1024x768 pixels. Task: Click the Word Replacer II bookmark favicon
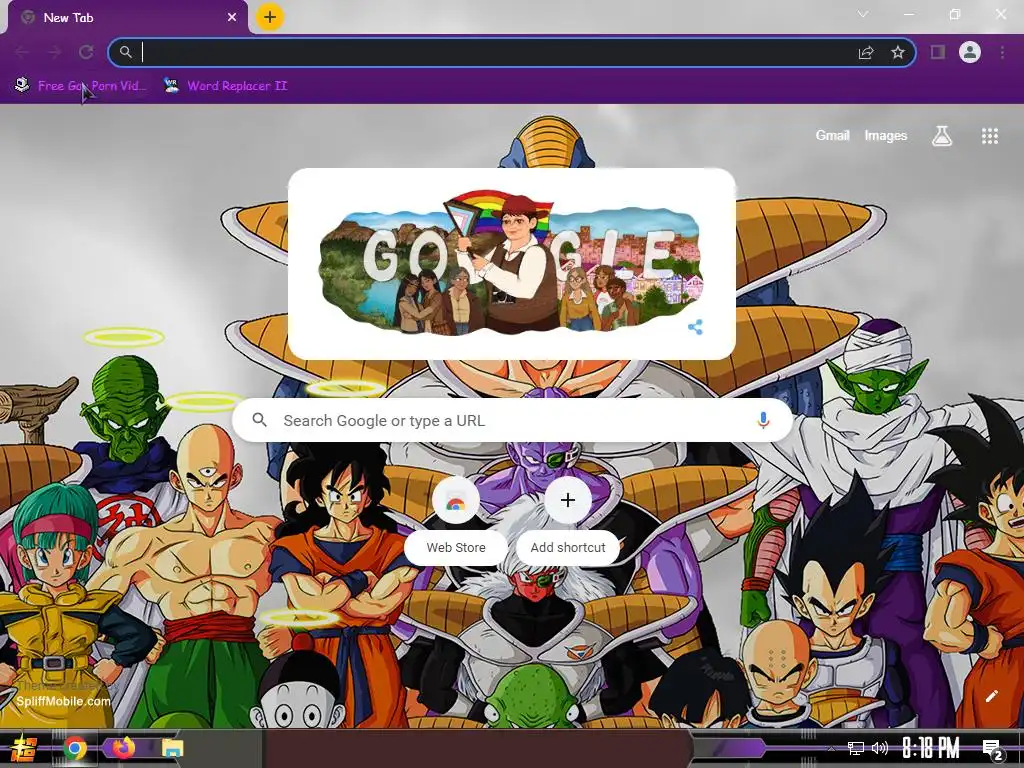[171, 86]
